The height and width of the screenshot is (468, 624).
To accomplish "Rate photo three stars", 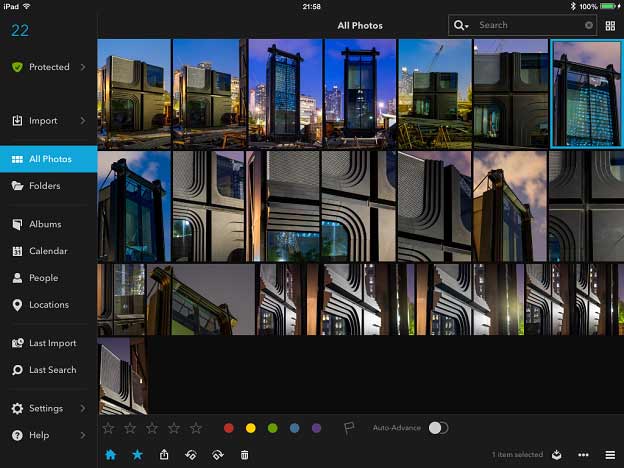I will tap(152, 428).
